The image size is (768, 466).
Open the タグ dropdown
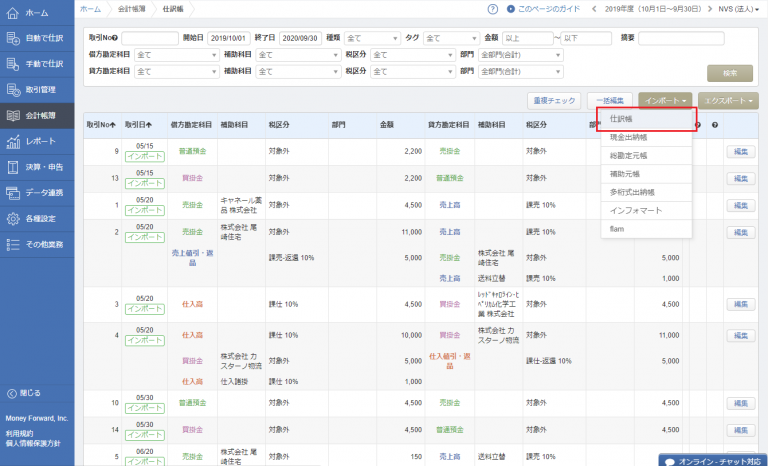pyautogui.click(x=451, y=38)
